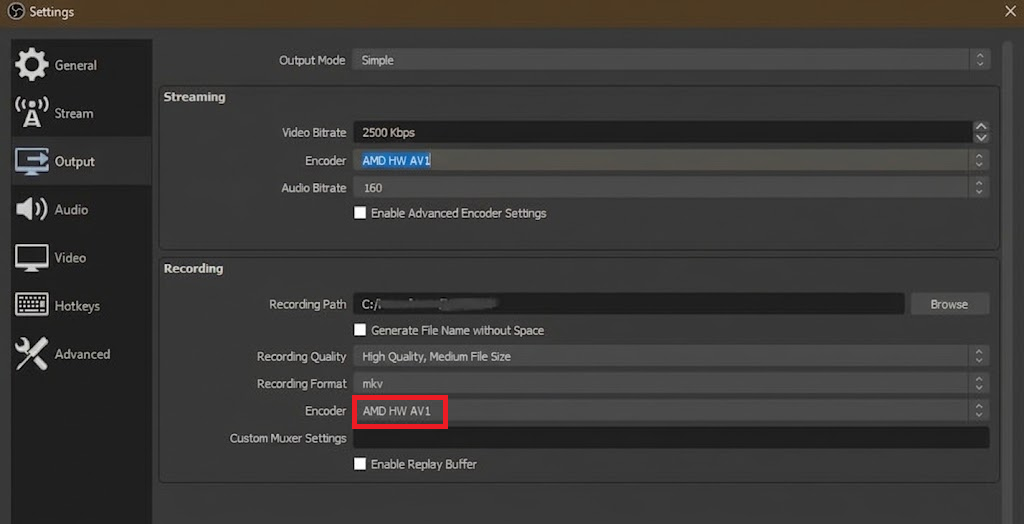Switch to the Advanced settings tab label
Viewport: 1024px width, 524px height.
pyautogui.click(x=82, y=354)
